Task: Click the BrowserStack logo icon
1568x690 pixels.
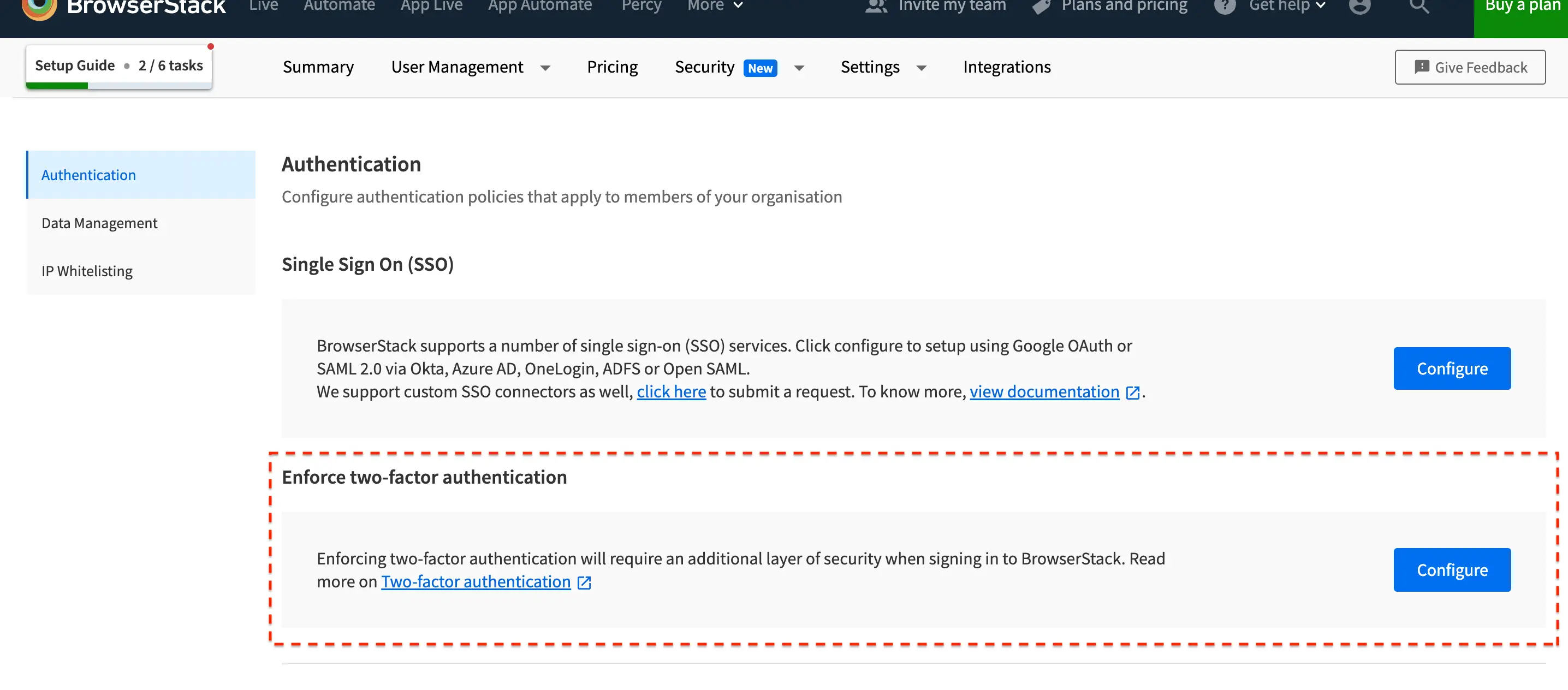Action: click(39, 7)
